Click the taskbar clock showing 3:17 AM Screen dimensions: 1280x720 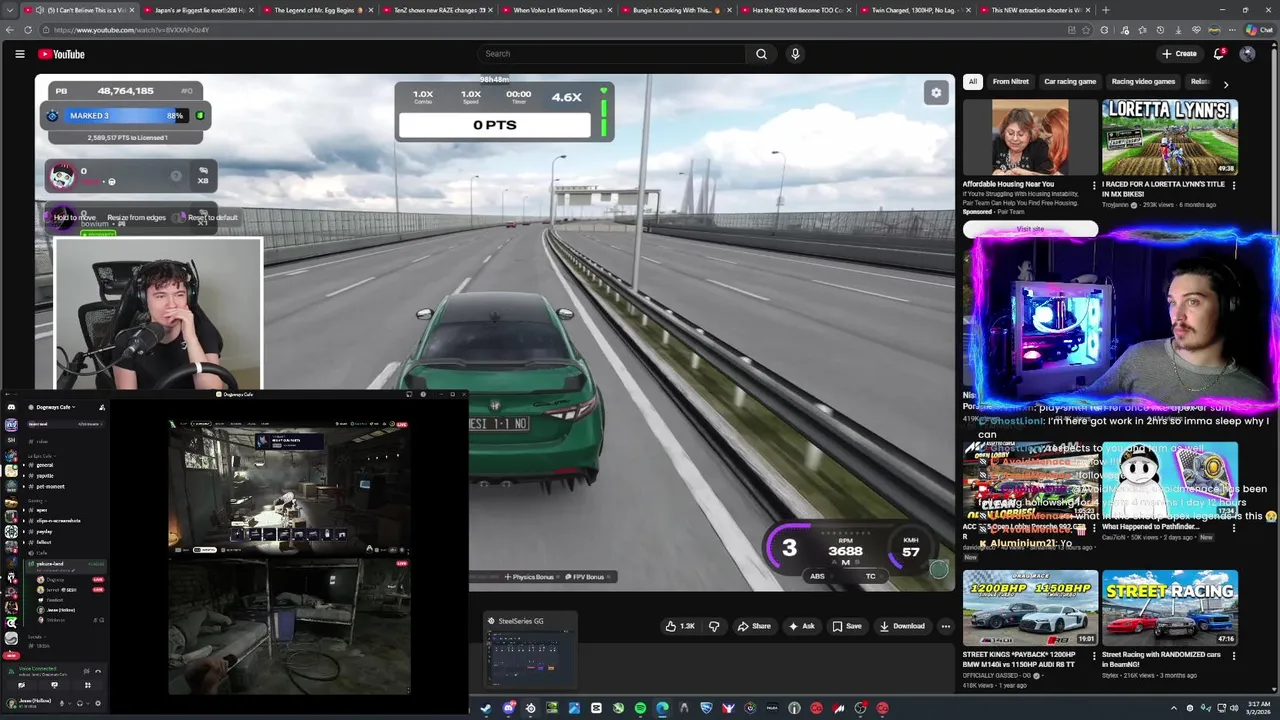(x=1259, y=708)
